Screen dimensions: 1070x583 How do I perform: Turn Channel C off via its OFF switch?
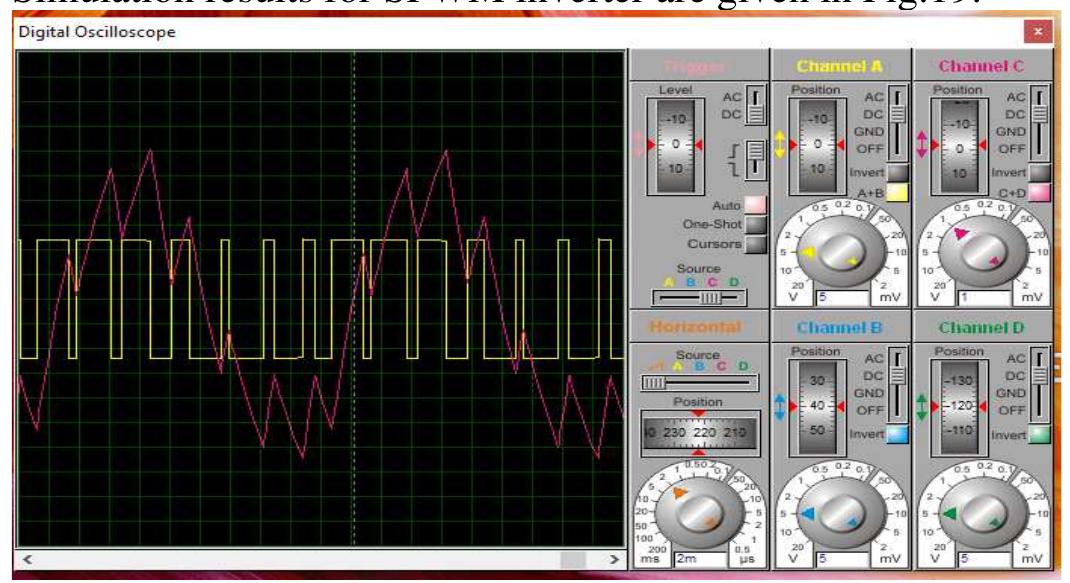(1040, 150)
